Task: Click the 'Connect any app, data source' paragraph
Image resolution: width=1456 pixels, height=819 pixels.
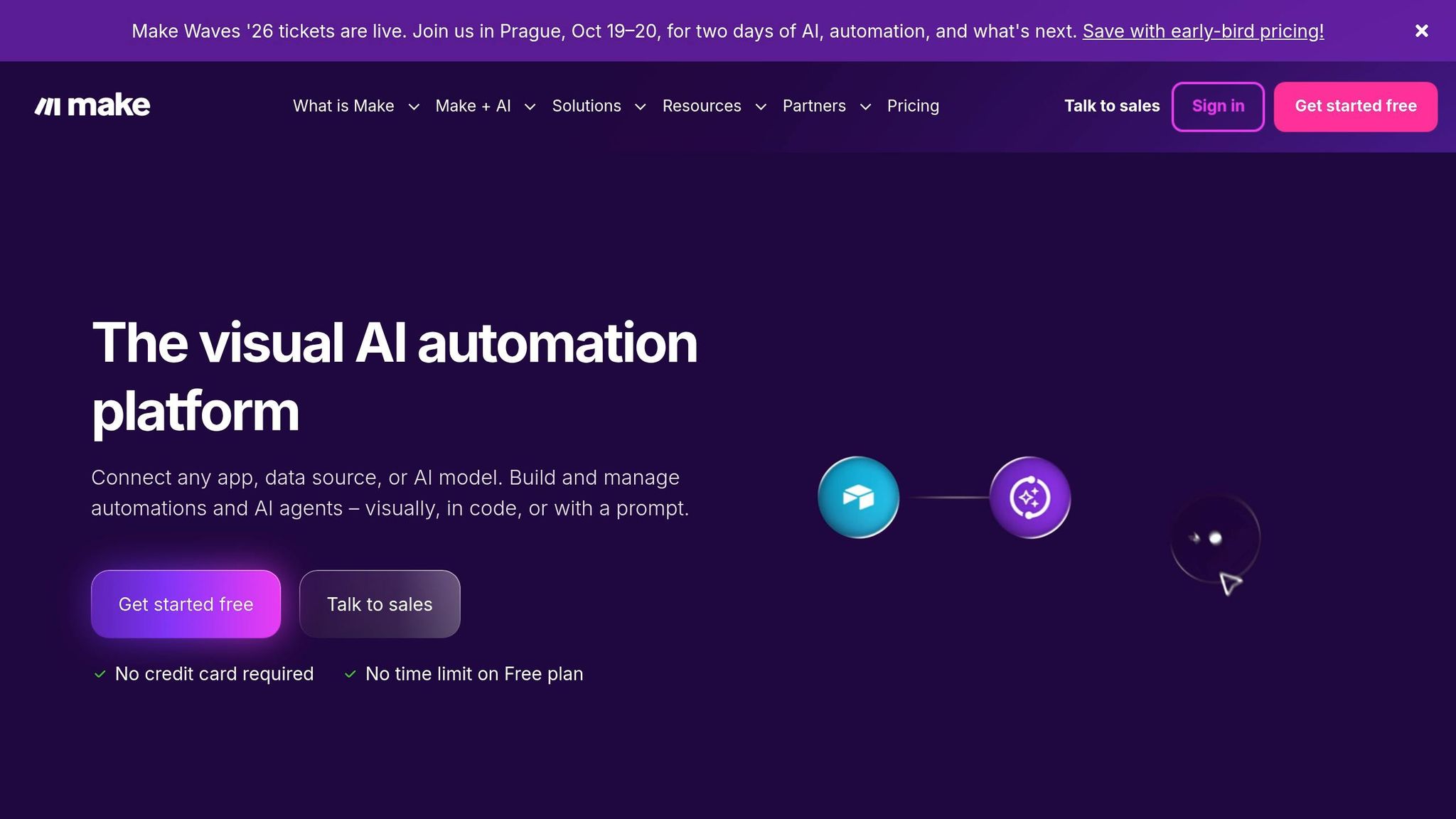Action: tap(390, 493)
